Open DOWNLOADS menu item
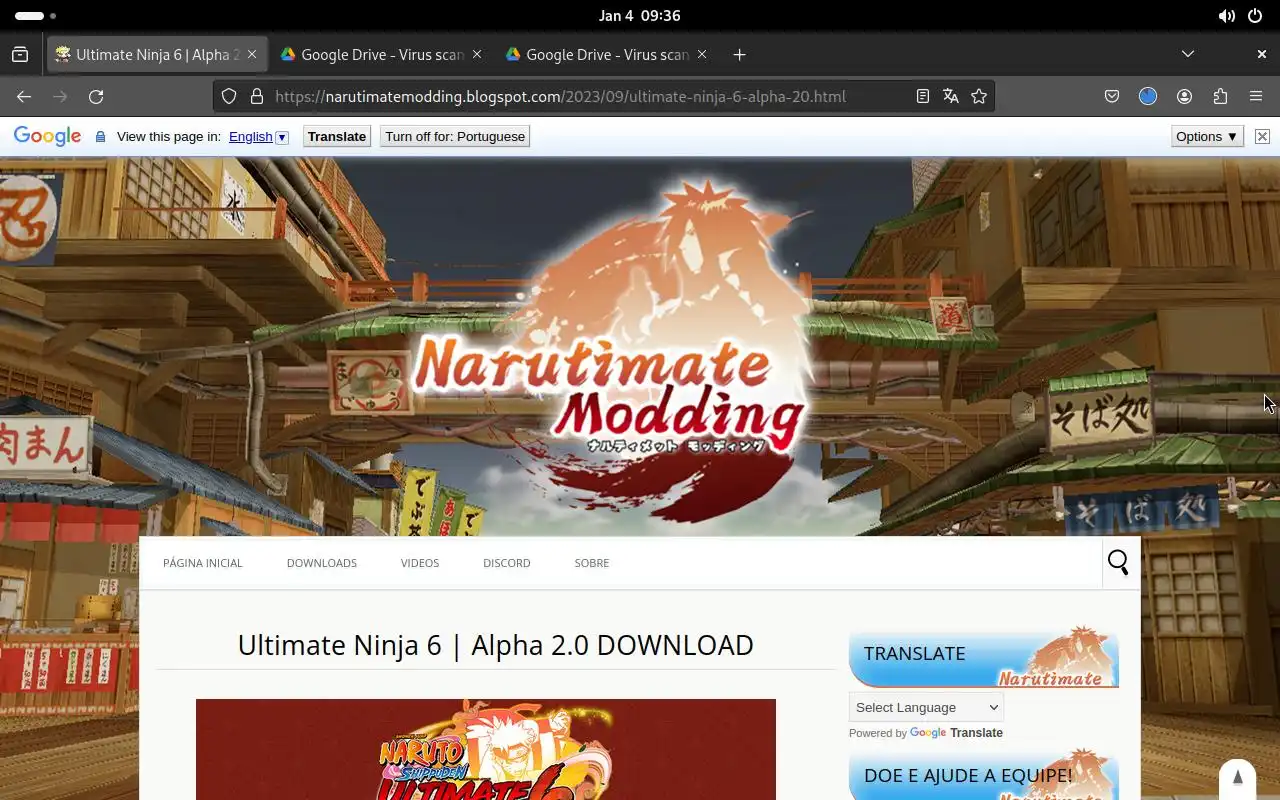 click(x=322, y=563)
